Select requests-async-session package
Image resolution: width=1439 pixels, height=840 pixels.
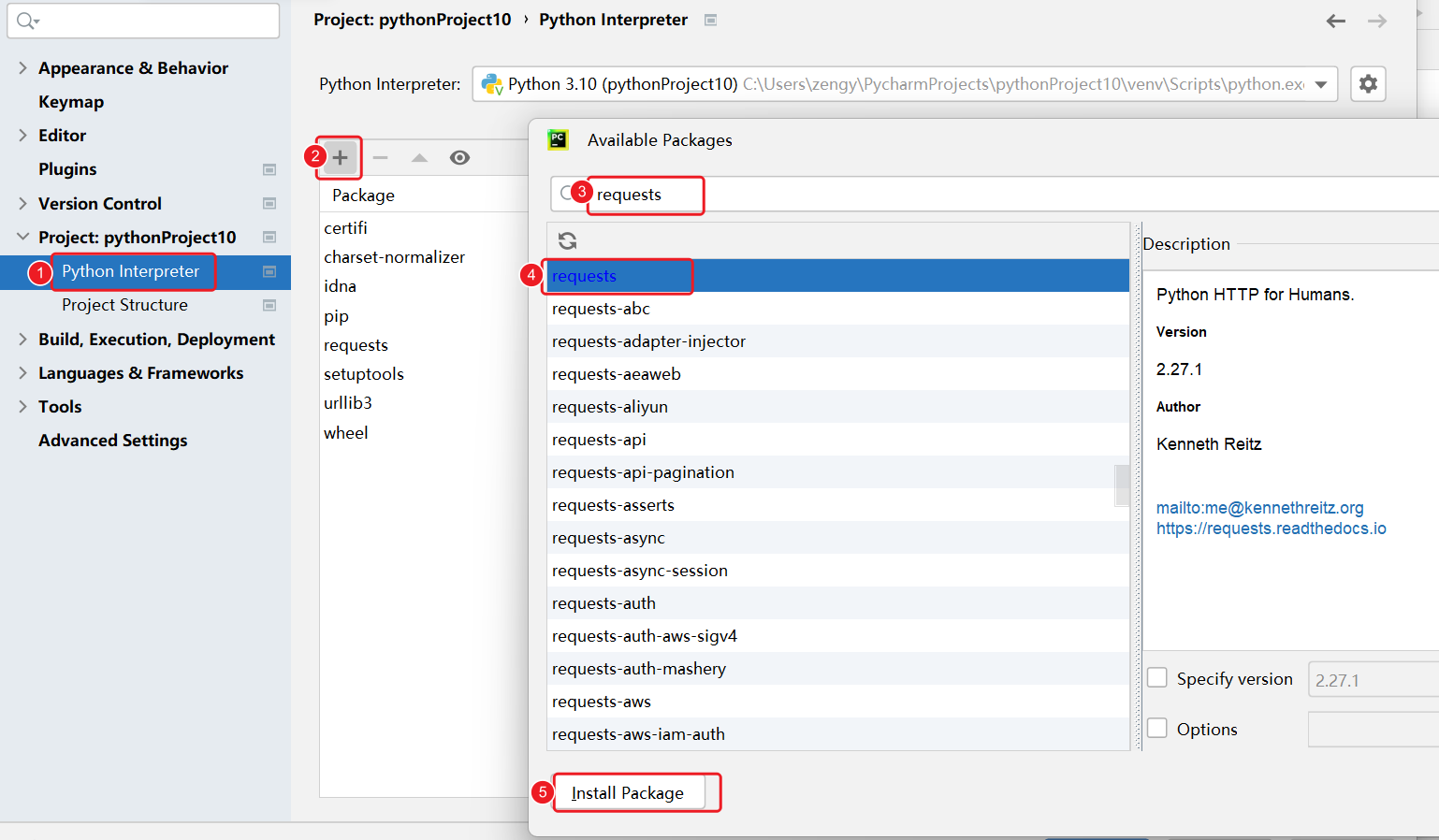tap(837, 571)
